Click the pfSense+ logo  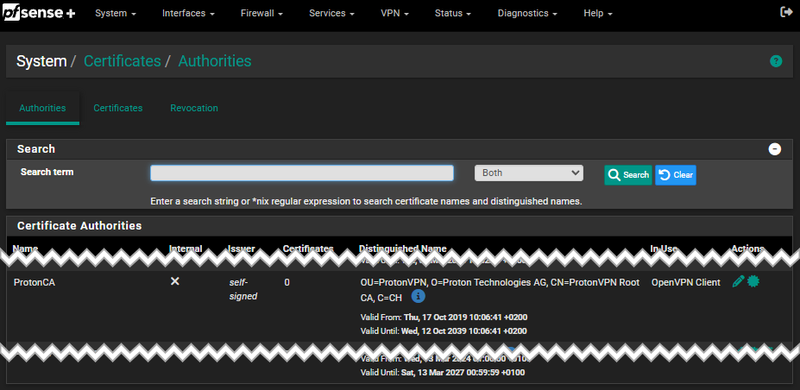[x=39, y=14]
